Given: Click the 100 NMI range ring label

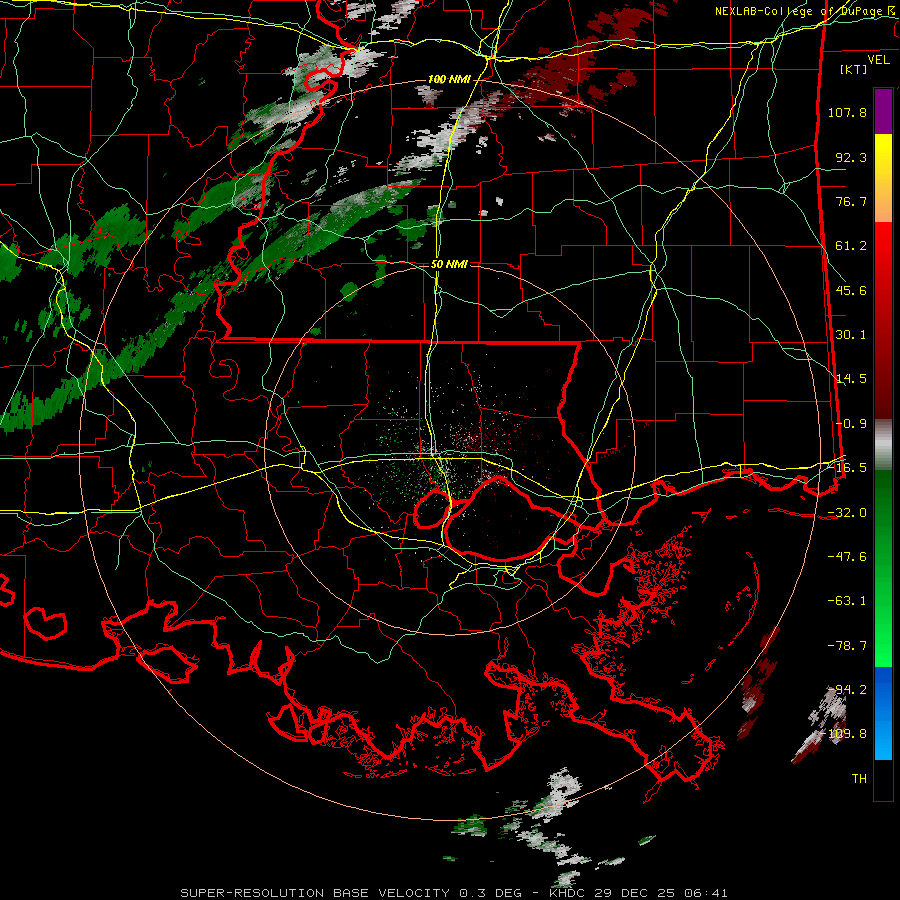Looking at the screenshot, I should coord(449,79).
